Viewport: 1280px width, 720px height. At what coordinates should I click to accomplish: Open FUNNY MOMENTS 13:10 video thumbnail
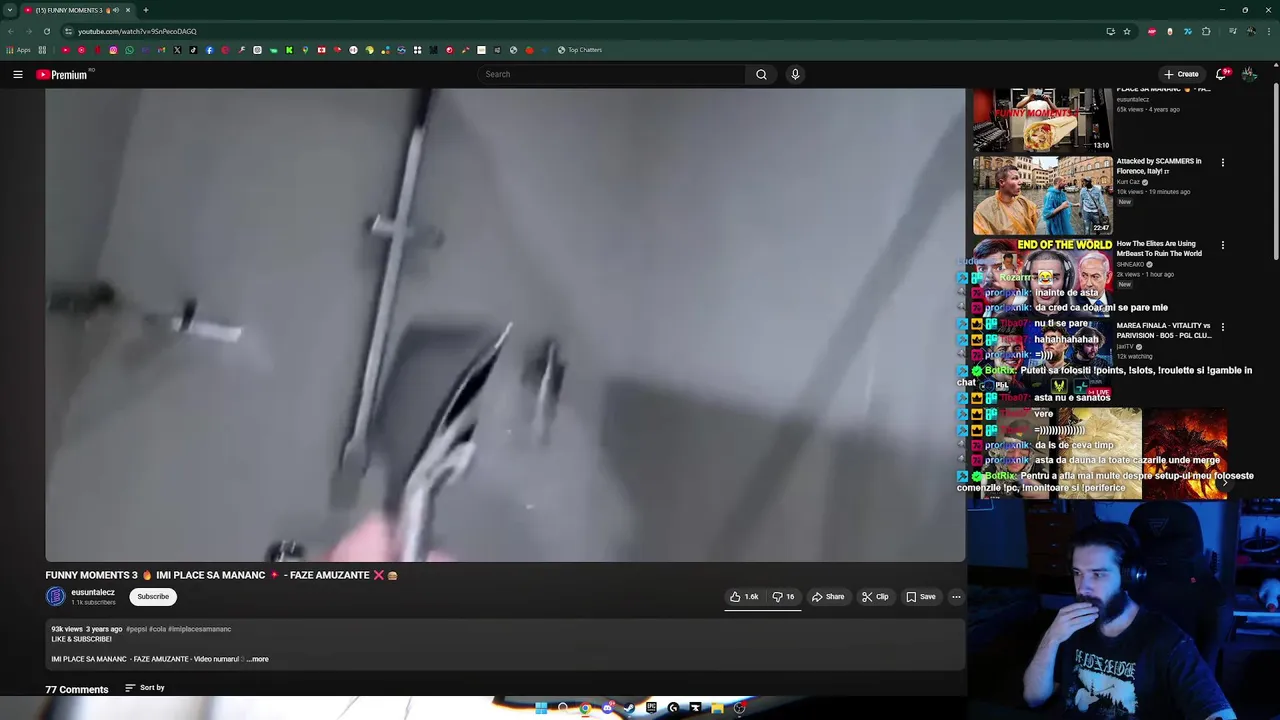[1042, 119]
